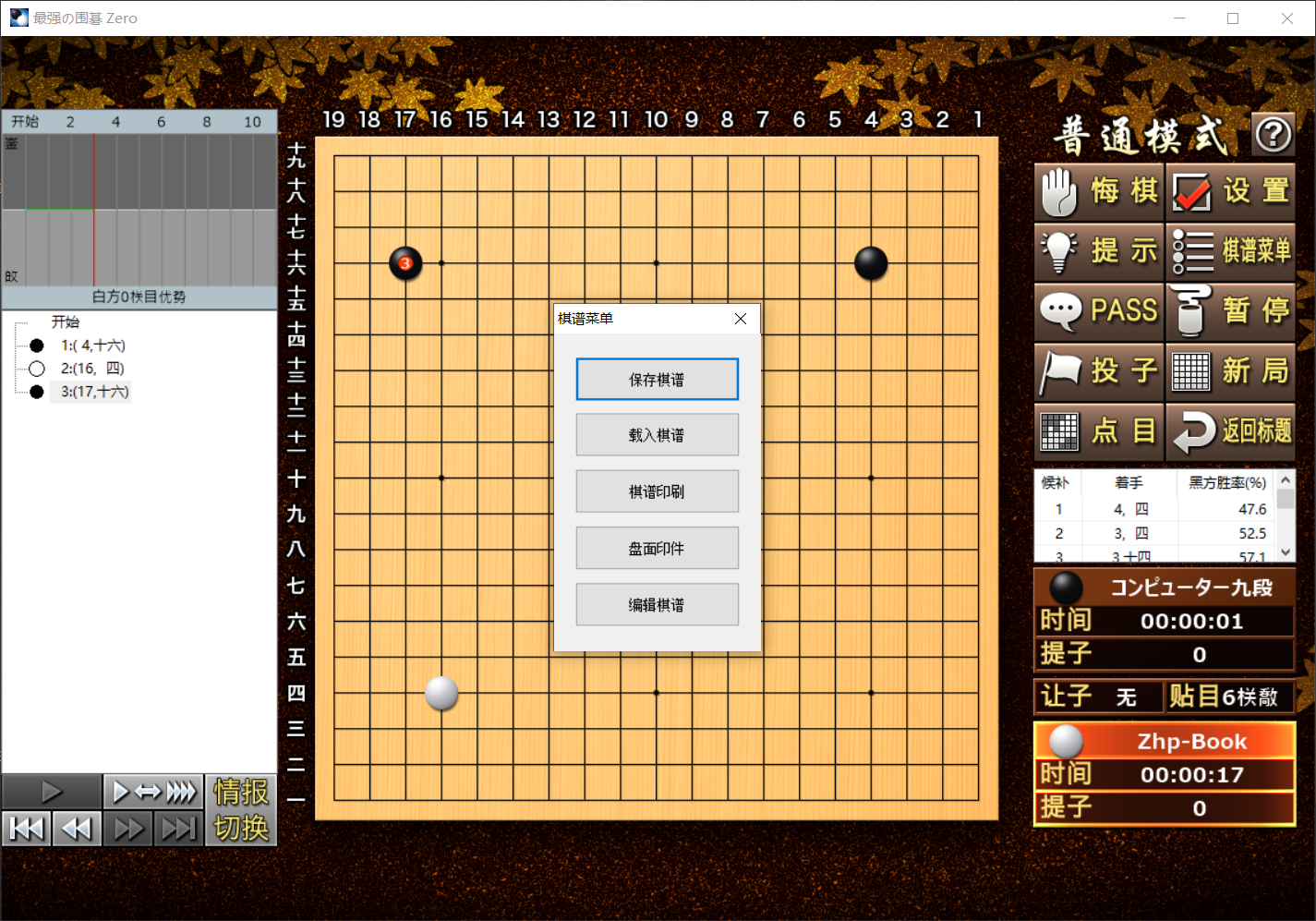Click the 投子 resign flag button
The width and height of the screenshot is (1316, 921).
coord(1099,371)
